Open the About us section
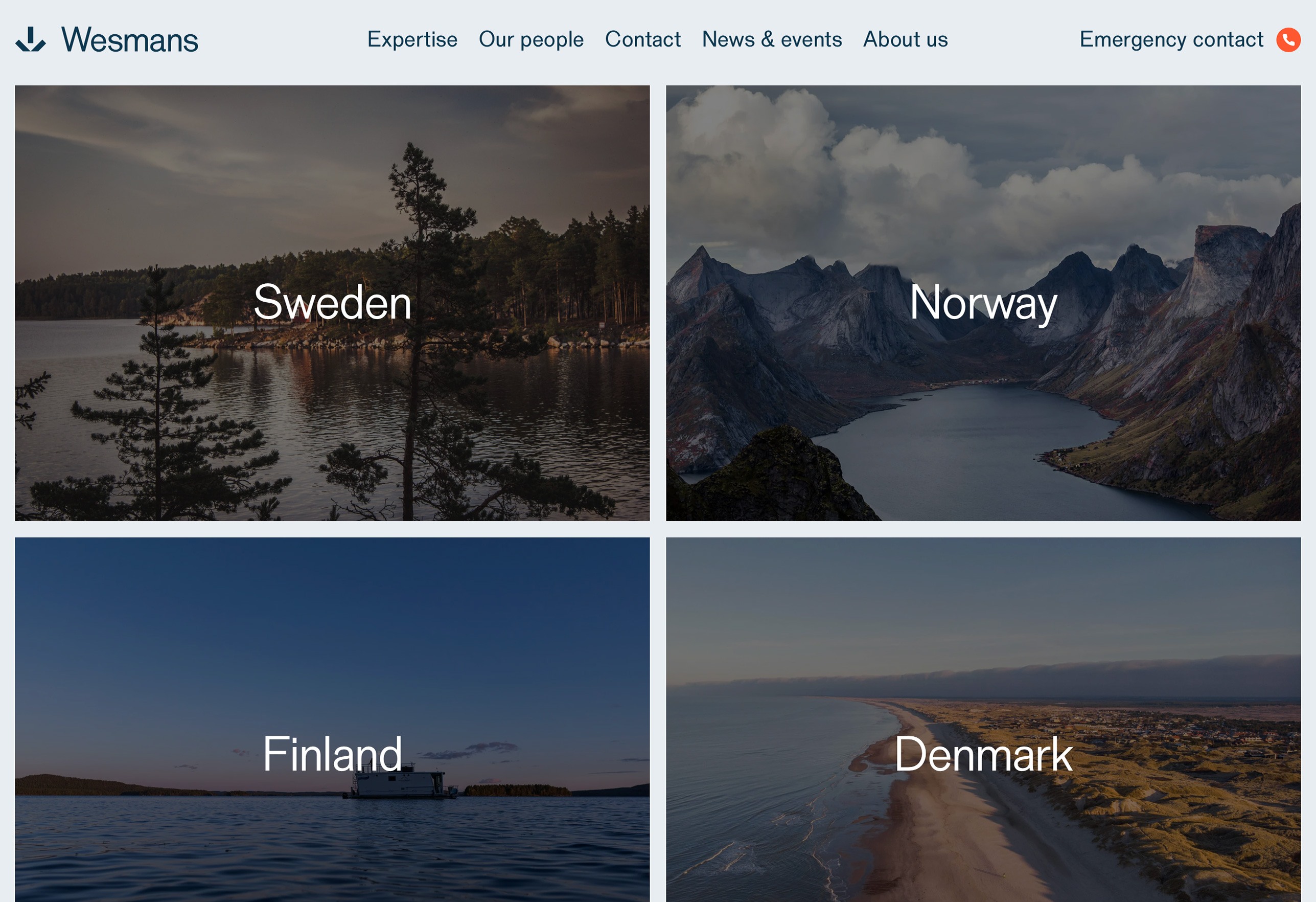This screenshot has width=1316, height=902. point(905,40)
